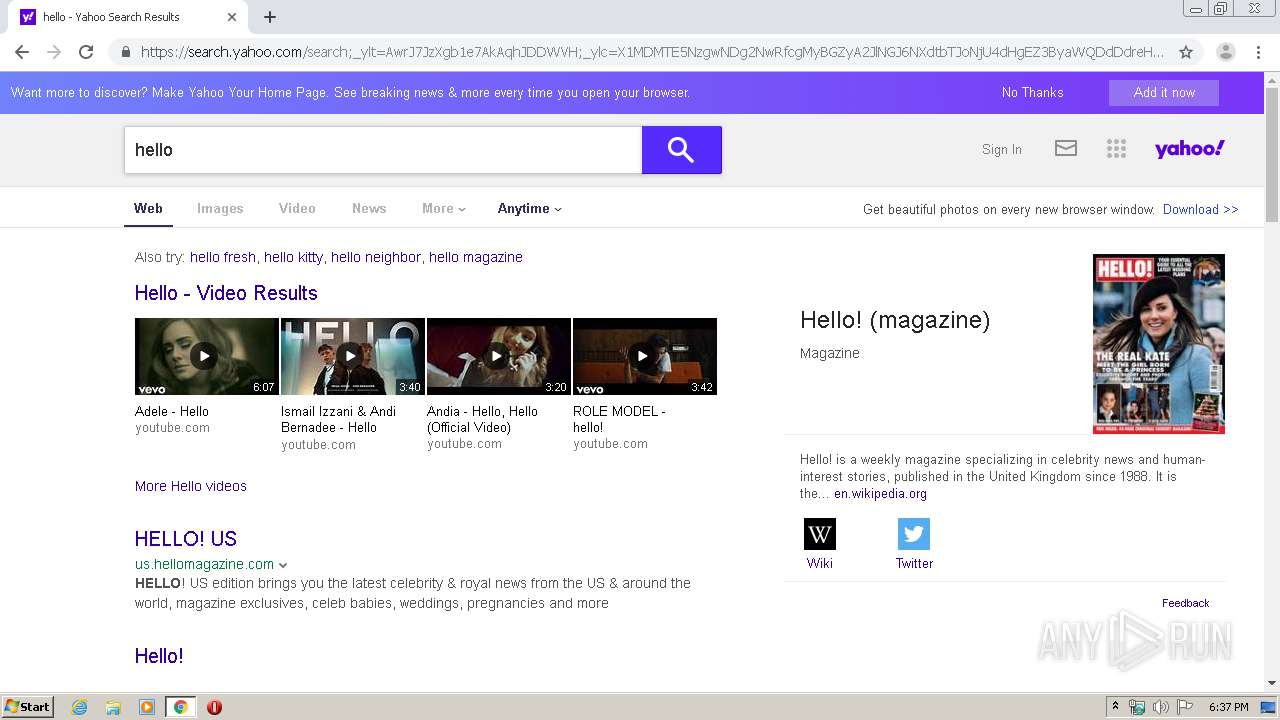Image resolution: width=1280 pixels, height=720 pixels.
Task: Try the hello fresh suggestion
Action: click(x=223, y=257)
